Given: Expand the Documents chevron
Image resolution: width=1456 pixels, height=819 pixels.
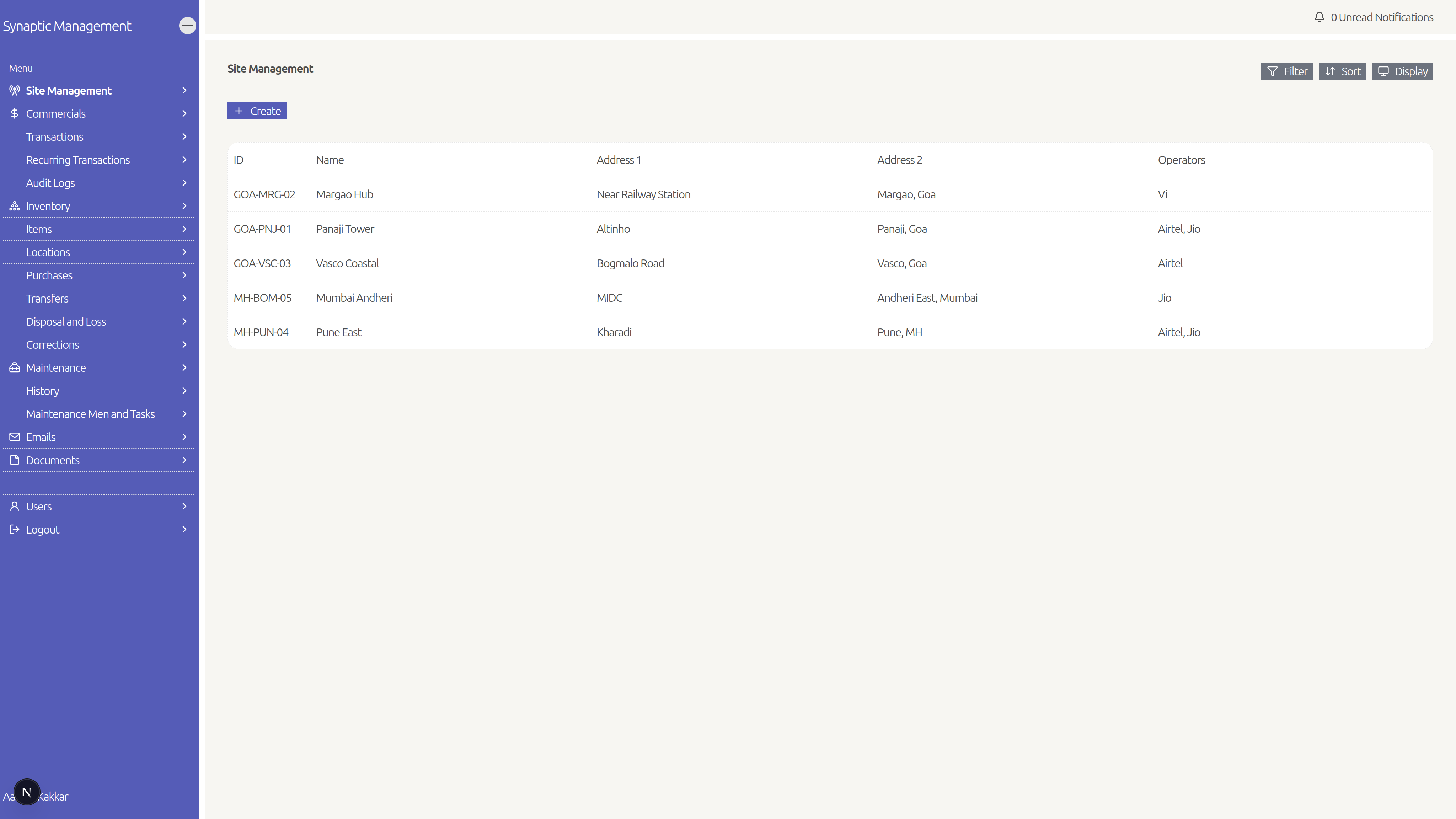Looking at the screenshot, I should (x=184, y=461).
